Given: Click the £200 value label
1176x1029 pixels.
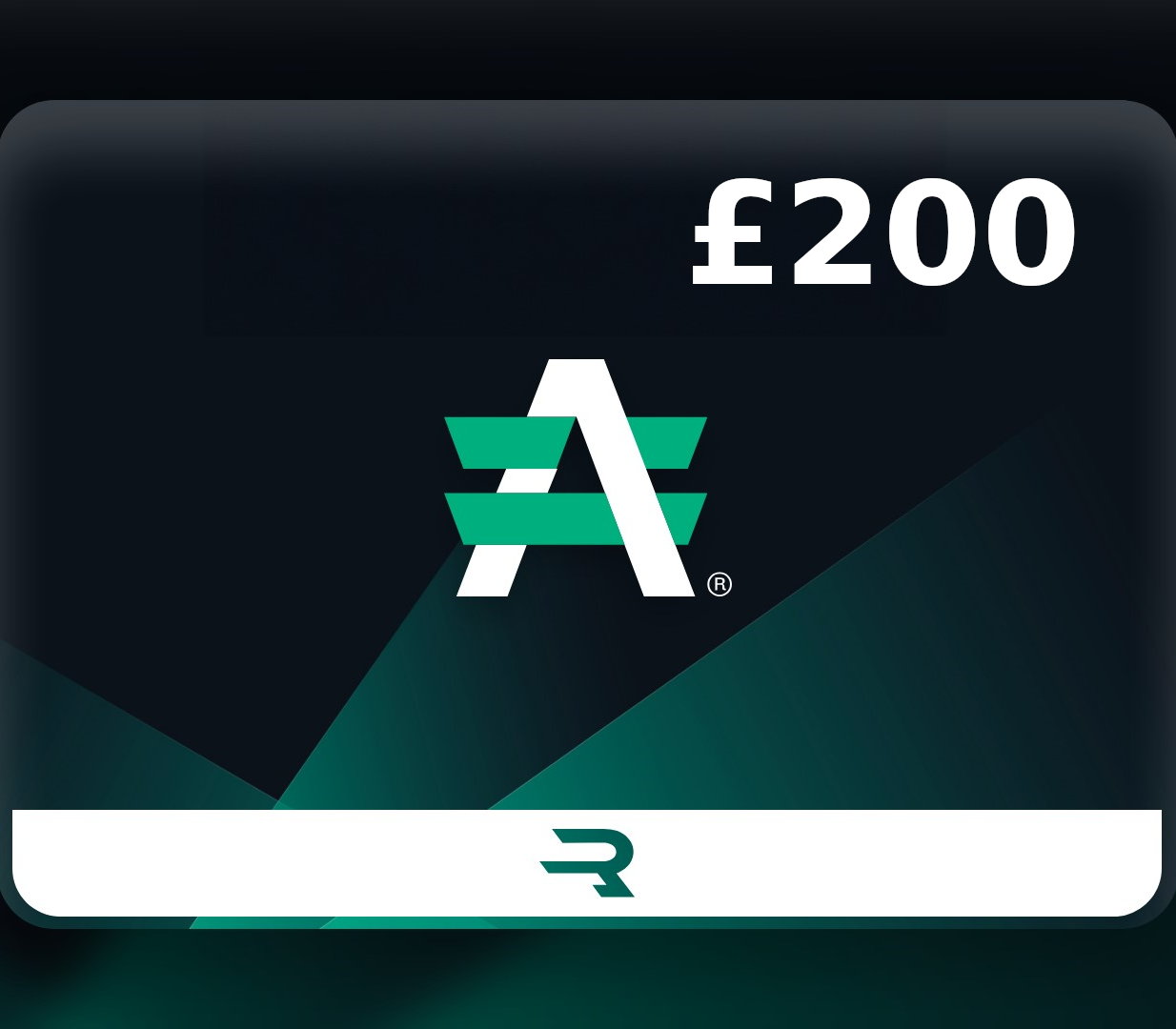Looking at the screenshot, I should (x=883, y=233).
